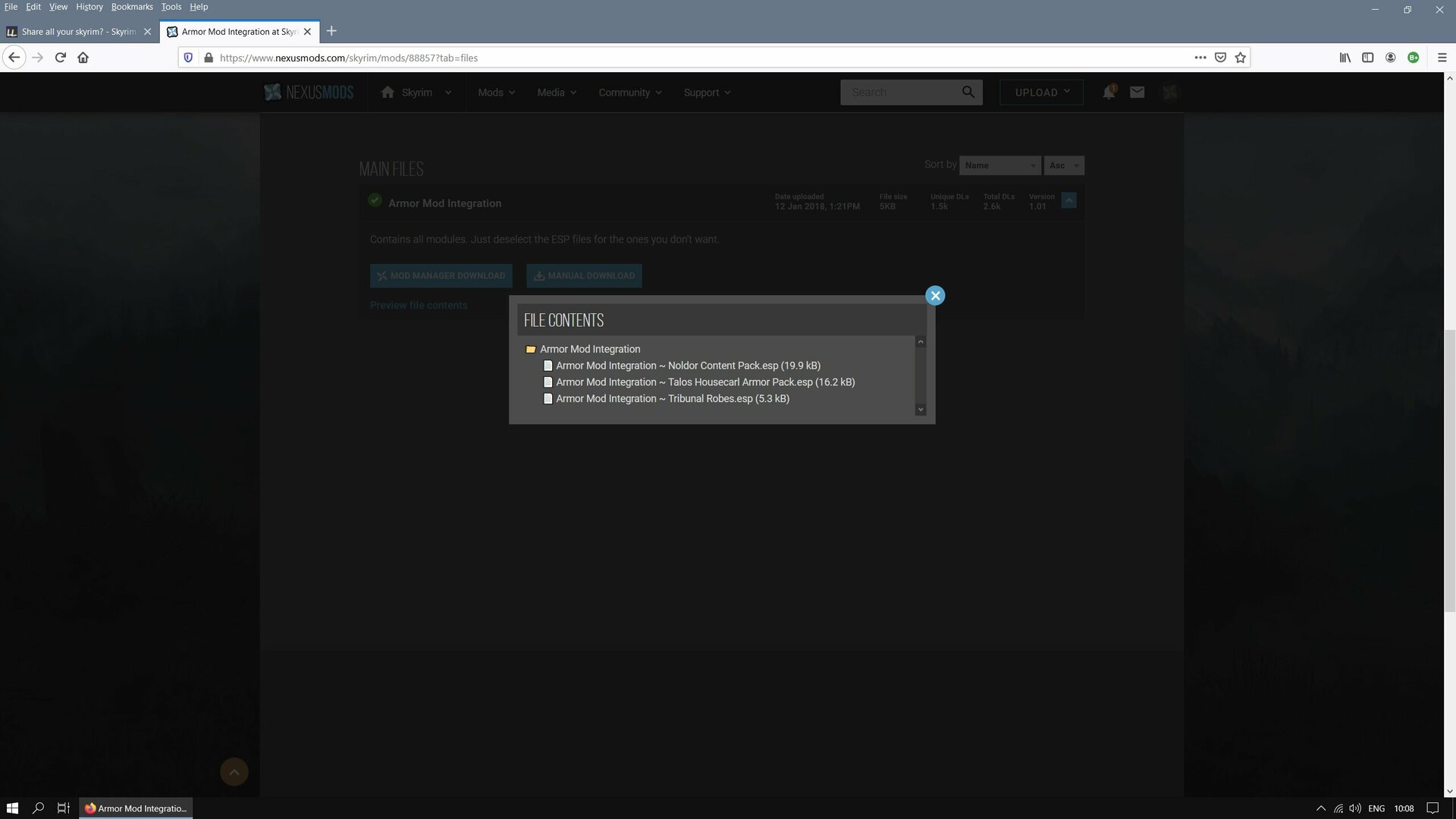Open the volume tray icon

[1355, 808]
